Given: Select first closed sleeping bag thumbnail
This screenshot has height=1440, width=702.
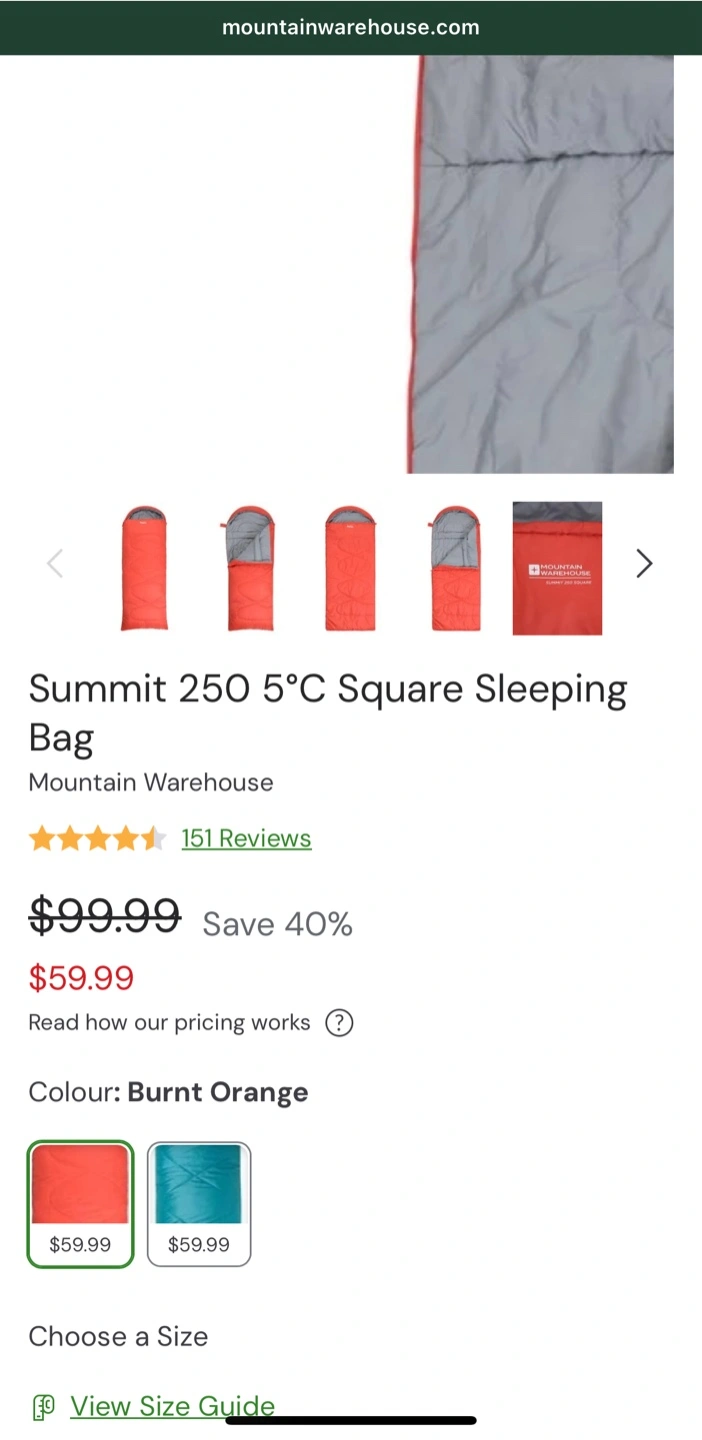Looking at the screenshot, I should (144, 568).
